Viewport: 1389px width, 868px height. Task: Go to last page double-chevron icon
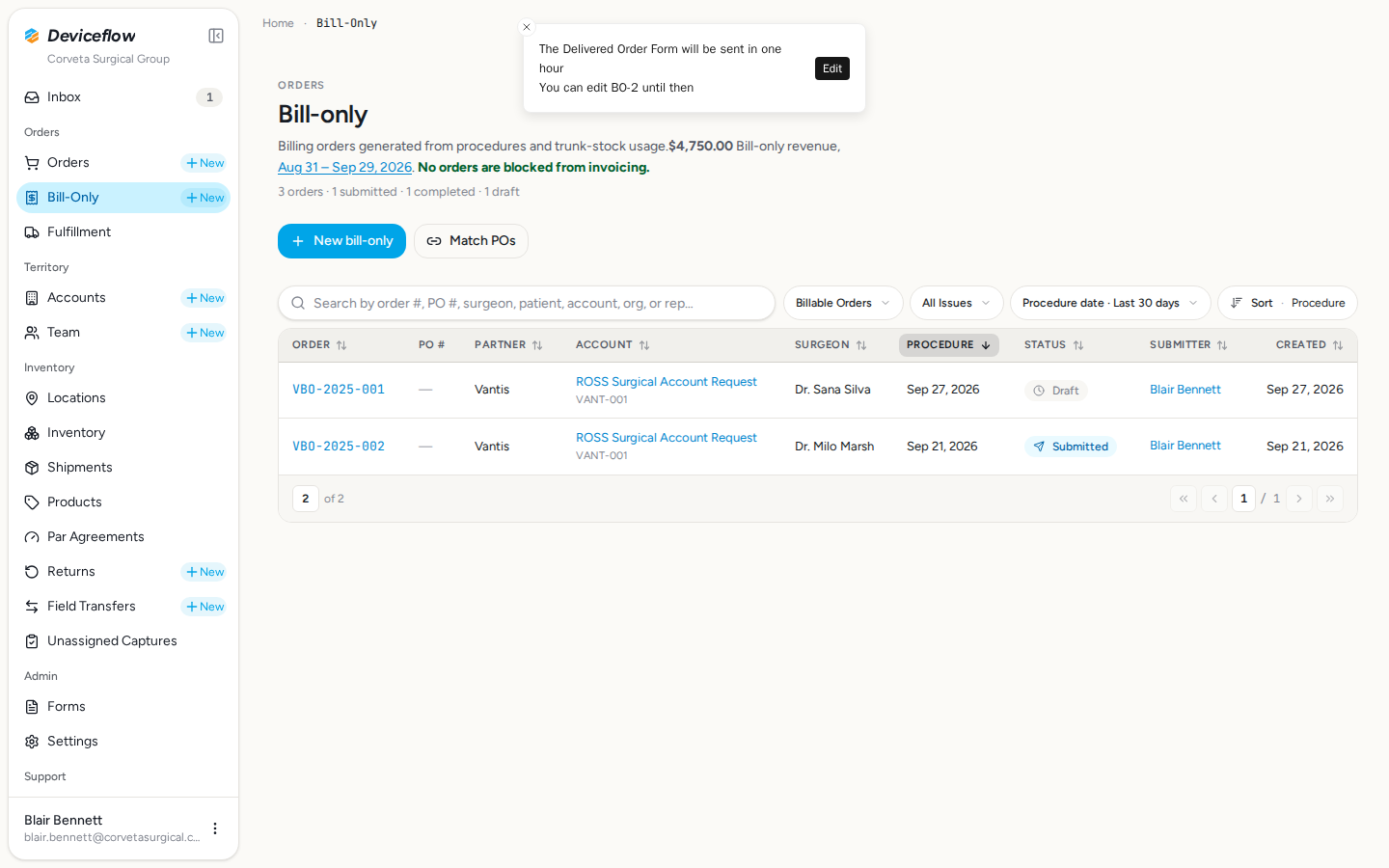(1330, 499)
